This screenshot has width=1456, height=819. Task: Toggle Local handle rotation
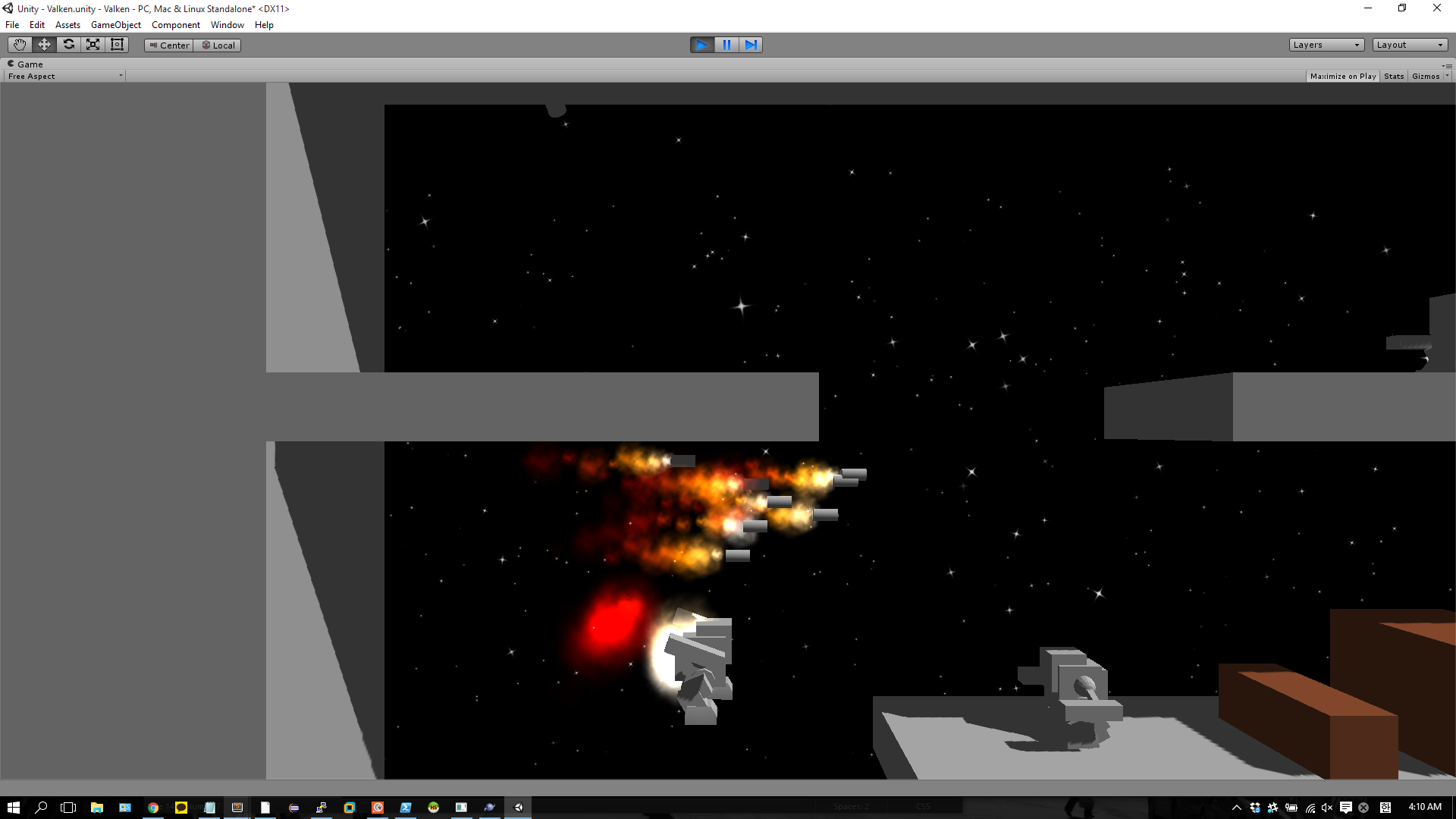tap(218, 45)
